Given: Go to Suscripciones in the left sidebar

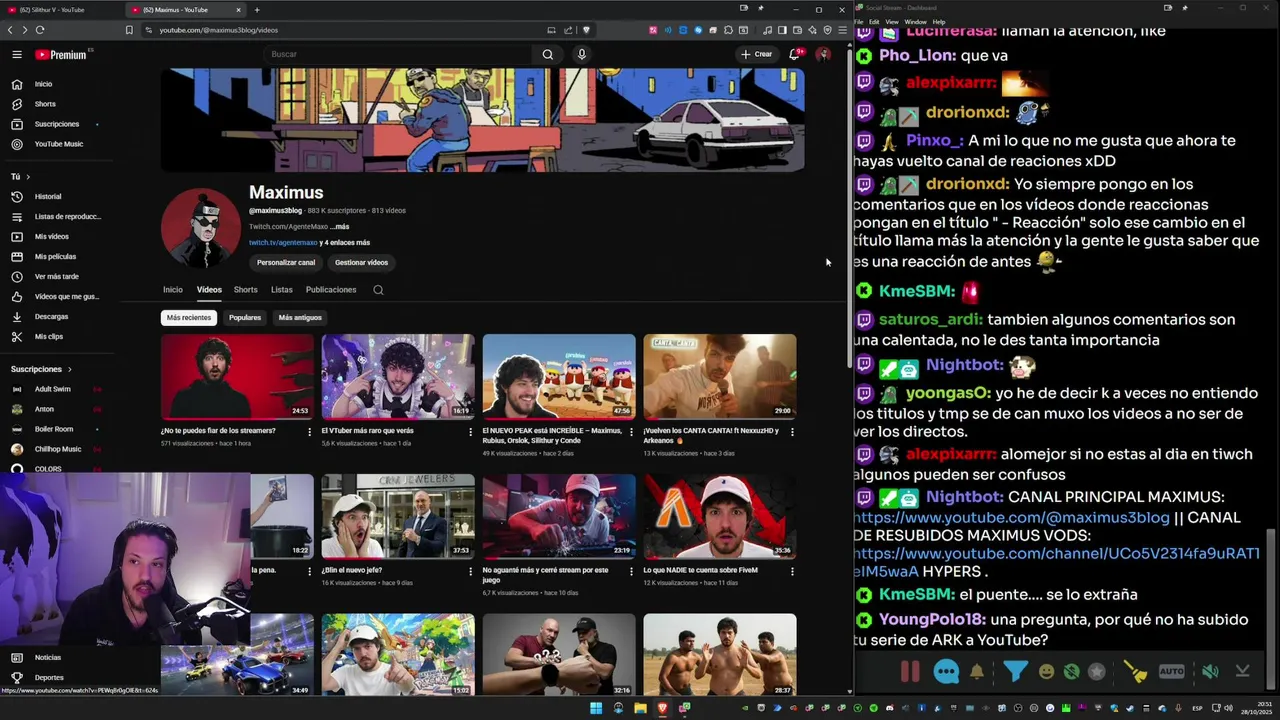Looking at the screenshot, I should point(57,124).
